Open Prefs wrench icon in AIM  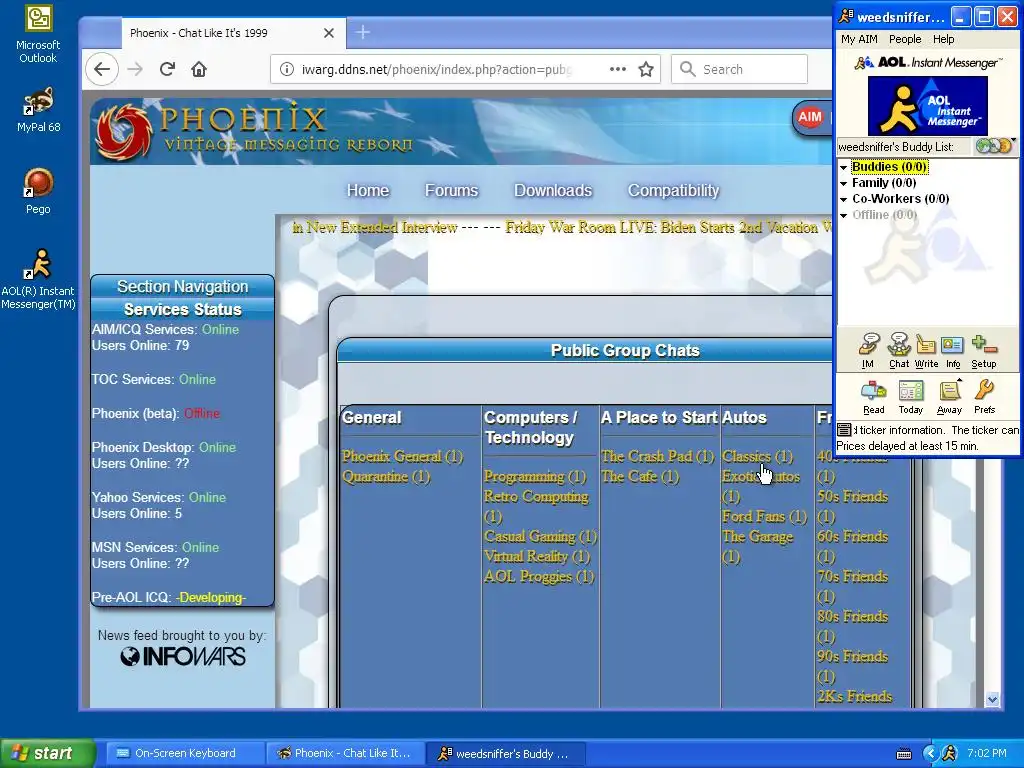[984, 397]
